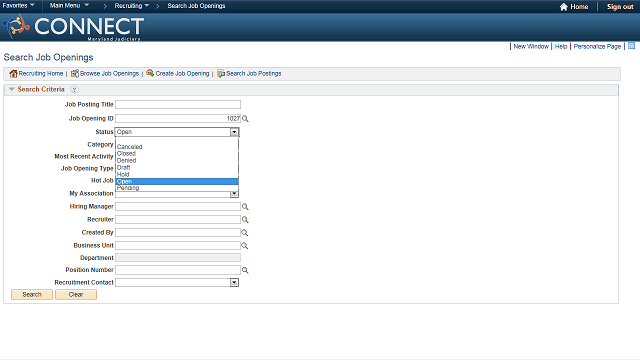Viewport: 640px width, 360px height.
Task: Click the page grid icon beside Personalize Page
Action: tap(631, 46)
